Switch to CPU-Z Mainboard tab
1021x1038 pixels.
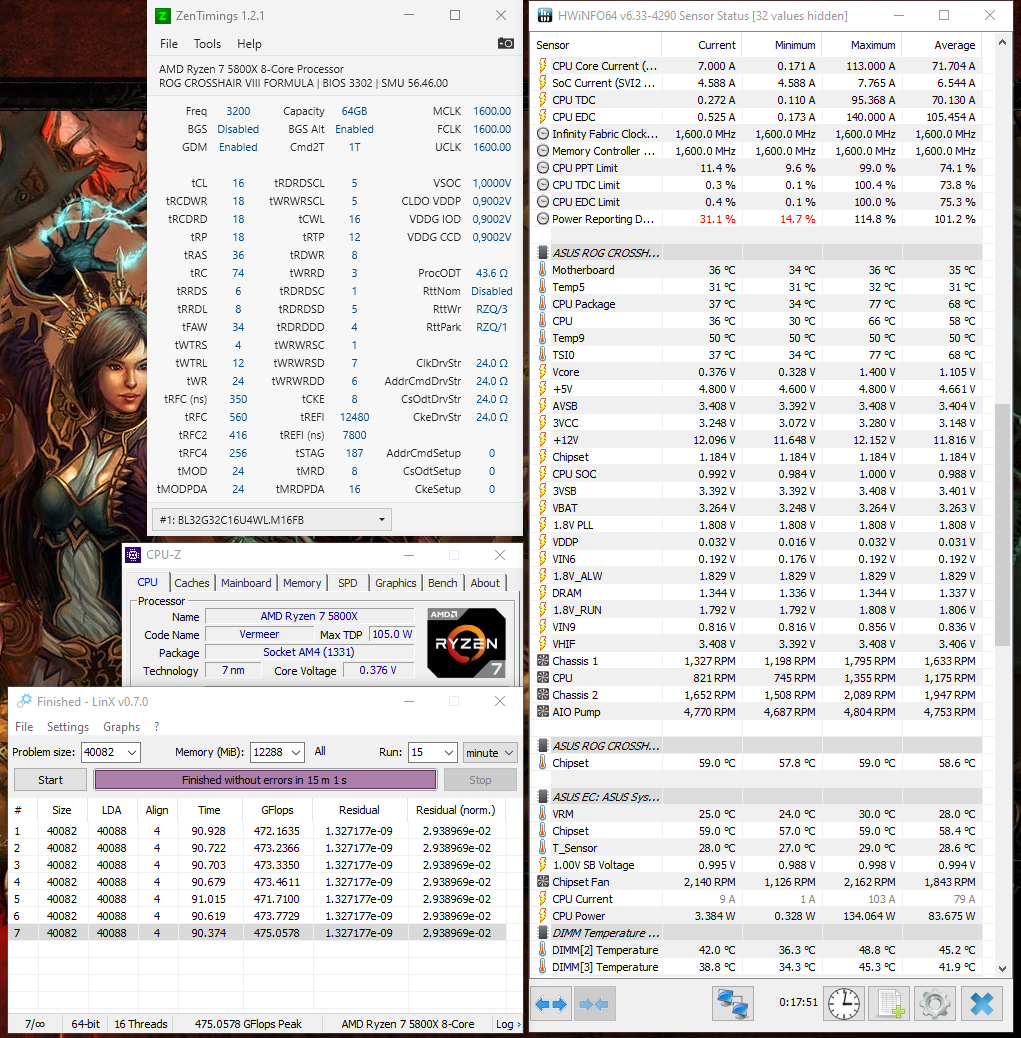coord(246,583)
